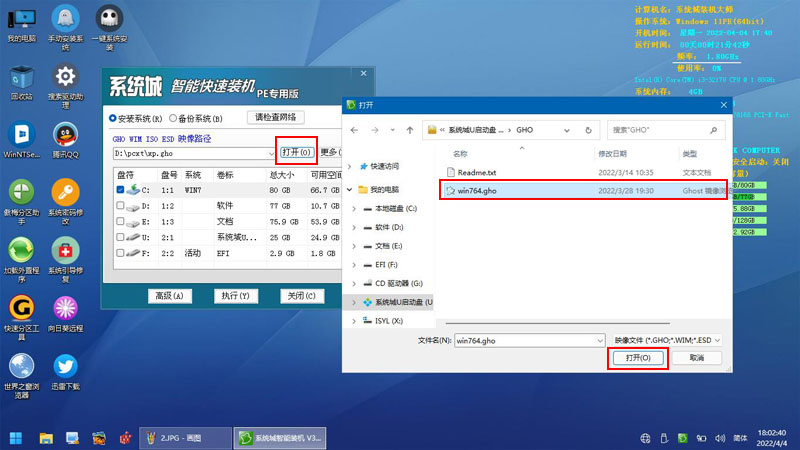
Task: Select EFI (F:) in the navigation tree
Action: (x=386, y=264)
